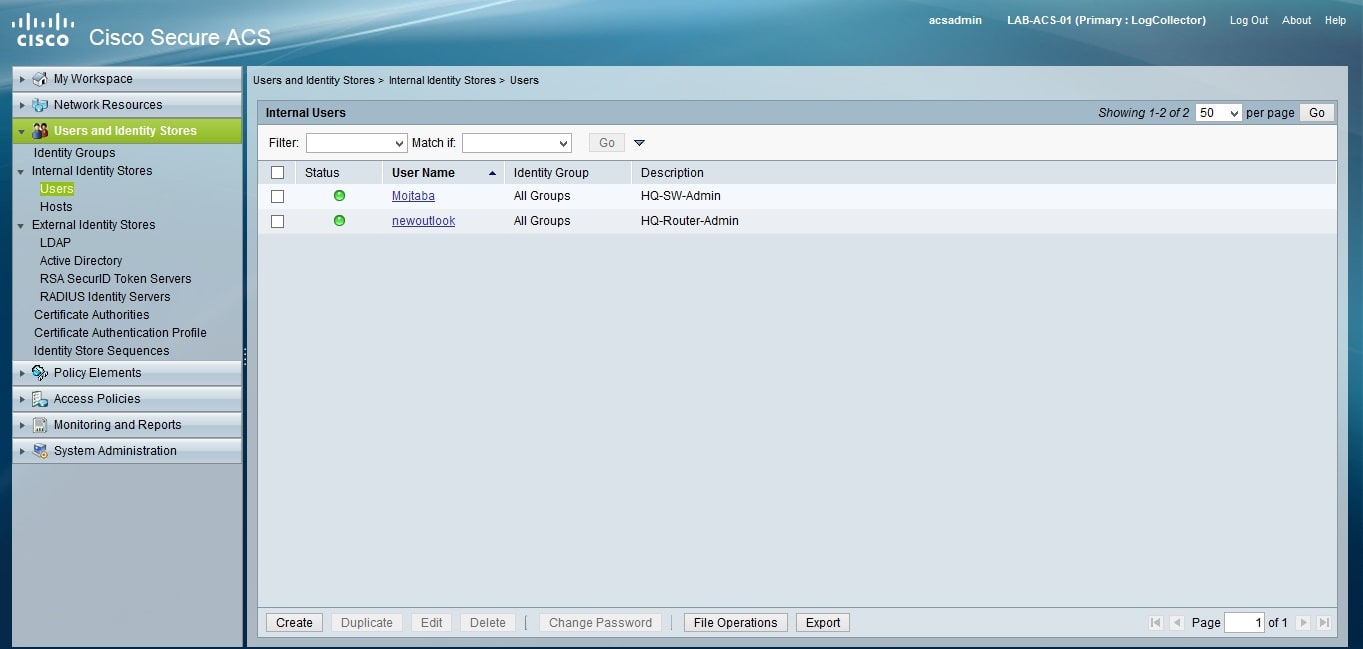The width and height of the screenshot is (1363, 649).
Task: Open the per page count dropdown
Action: pyautogui.click(x=1219, y=113)
